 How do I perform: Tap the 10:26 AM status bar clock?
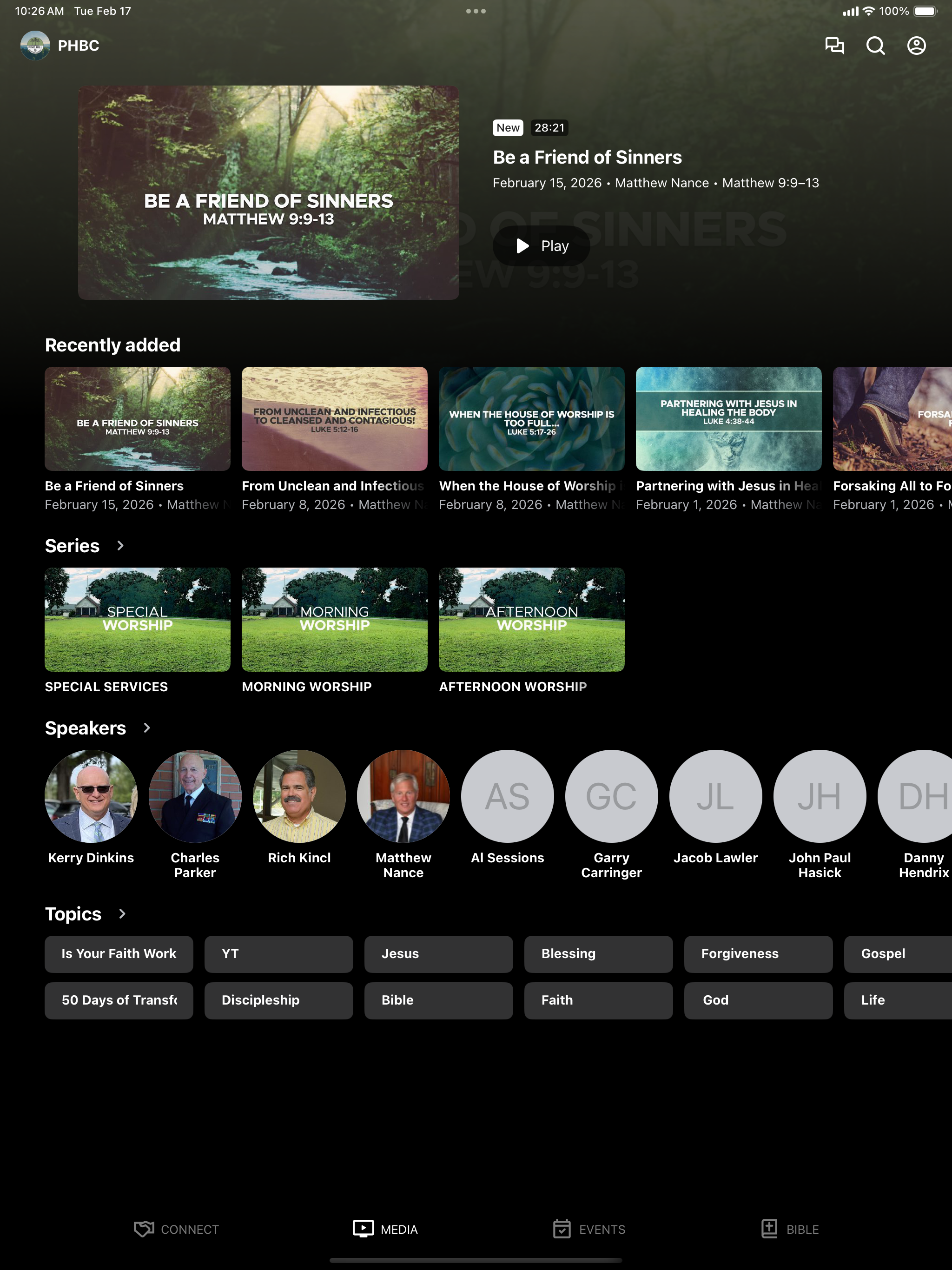(40, 11)
